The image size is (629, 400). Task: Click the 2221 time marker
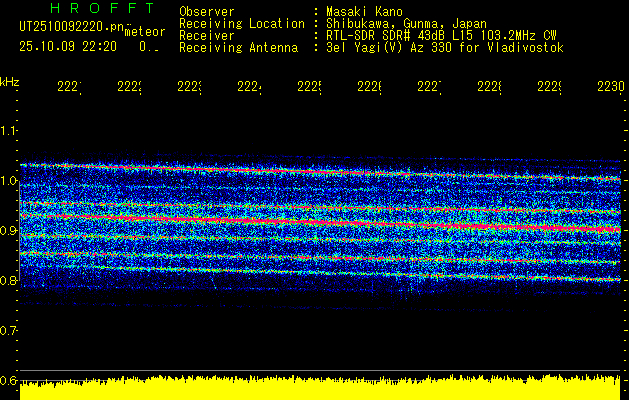pyautogui.click(x=69, y=86)
